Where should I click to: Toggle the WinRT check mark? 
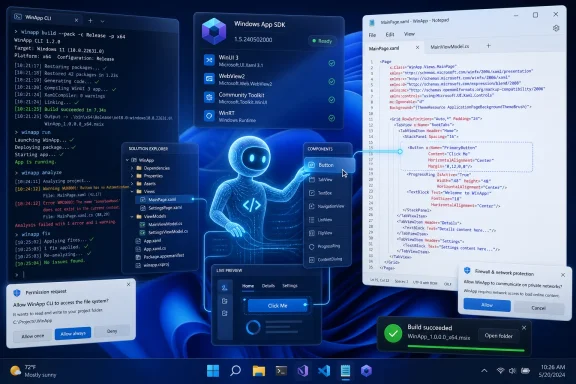tap(332, 118)
